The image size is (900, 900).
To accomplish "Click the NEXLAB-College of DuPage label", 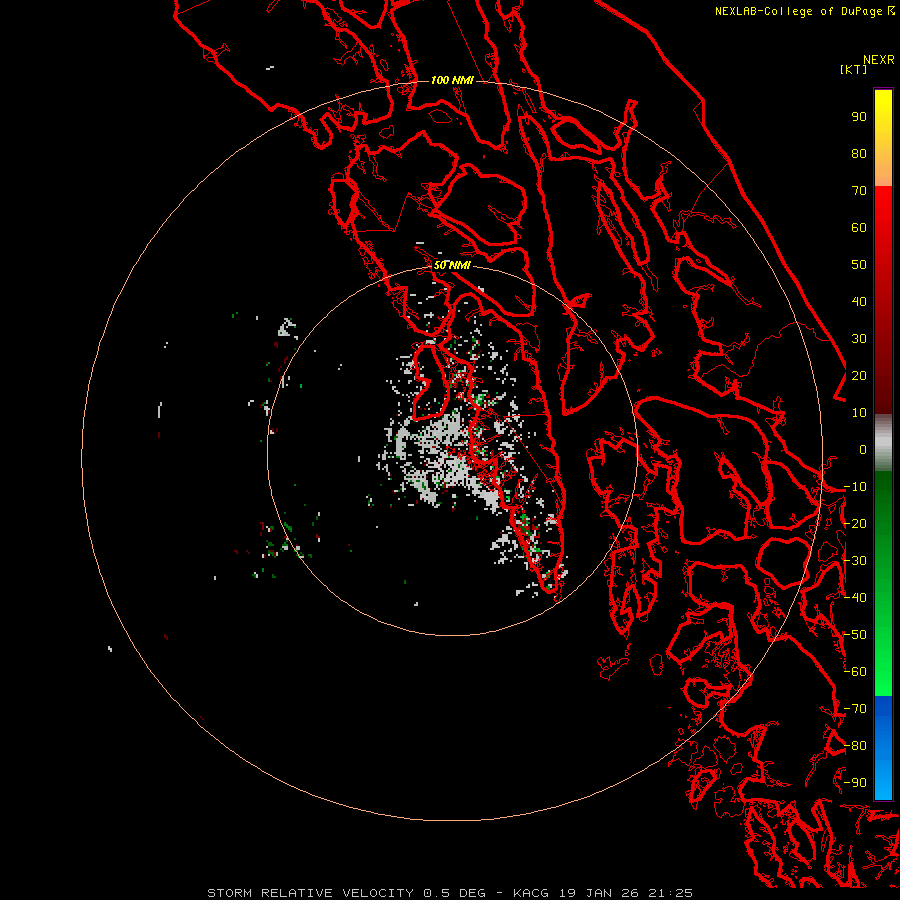I will [x=804, y=11].
